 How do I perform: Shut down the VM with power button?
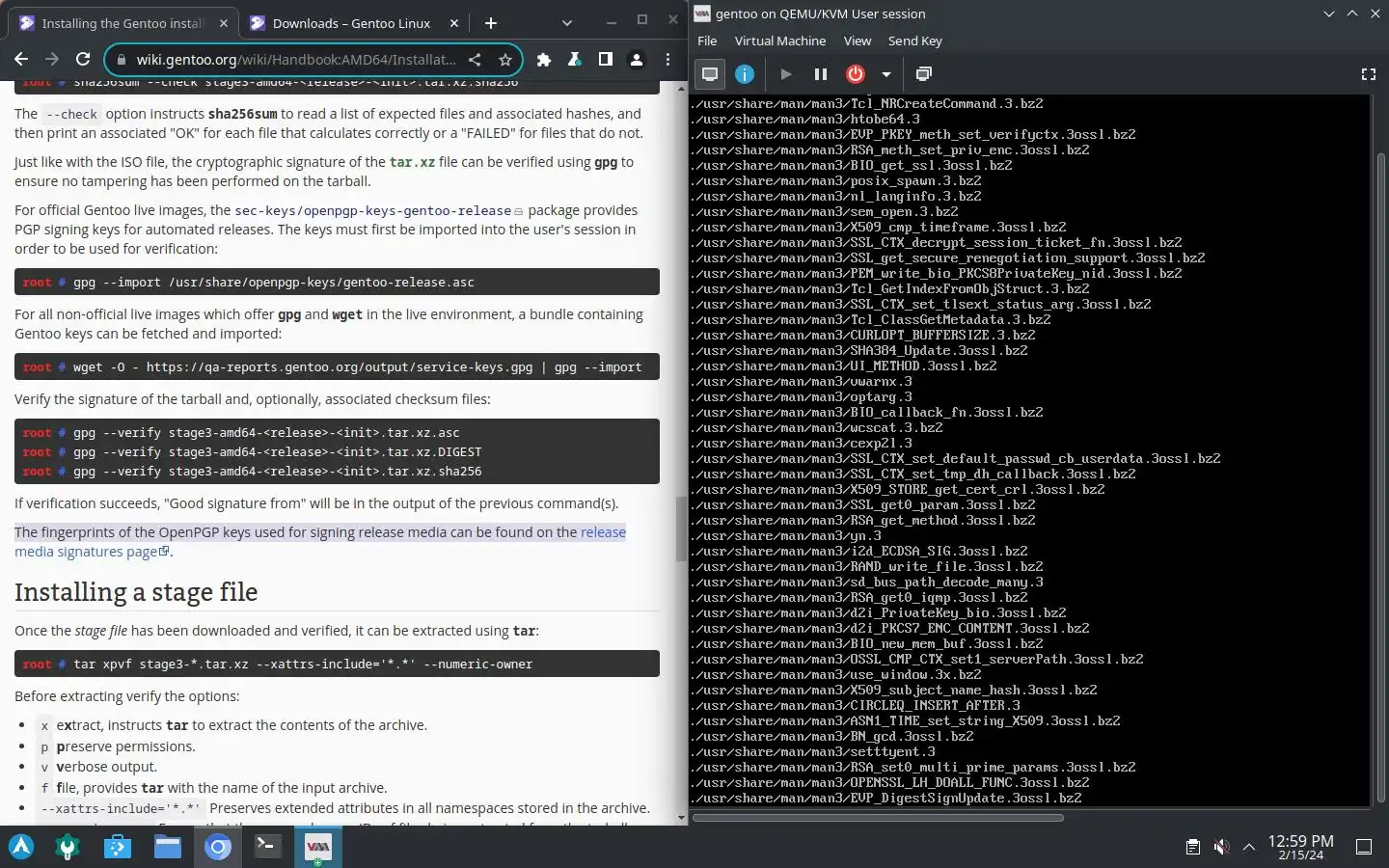coord(856,74)
